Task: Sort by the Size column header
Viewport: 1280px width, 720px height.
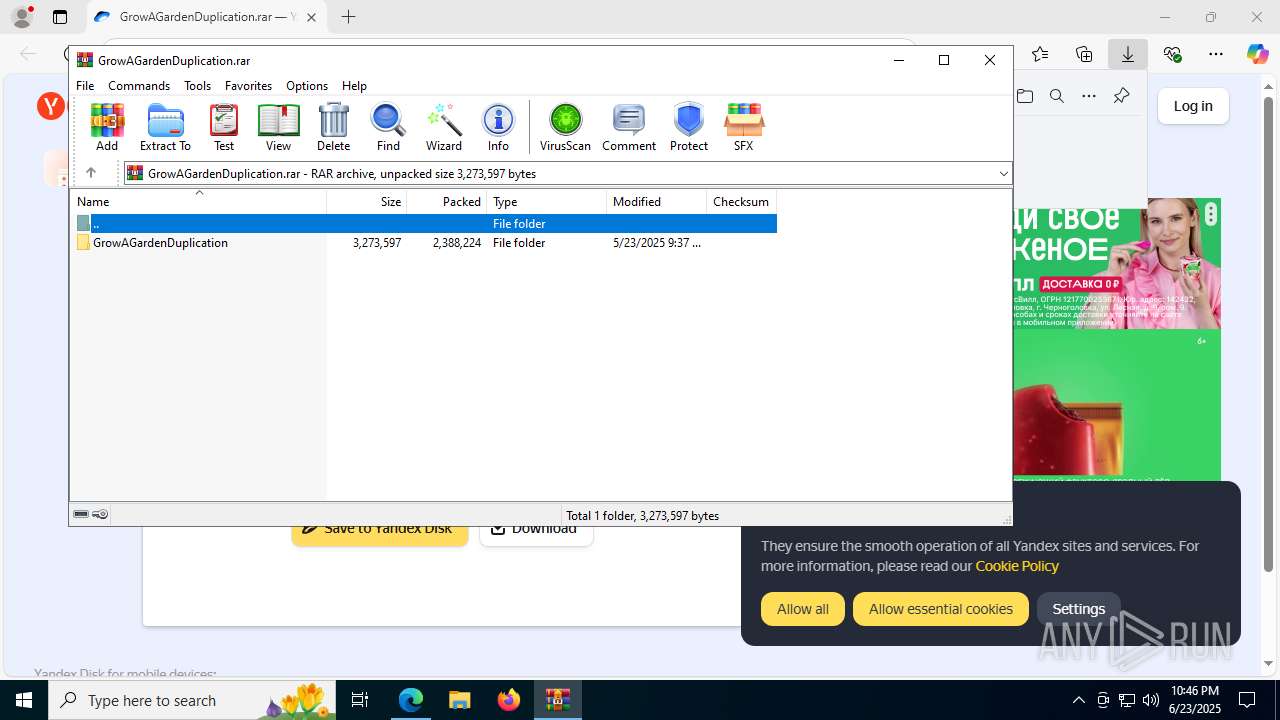Action: pyautogui.click(x=367, y=202)
